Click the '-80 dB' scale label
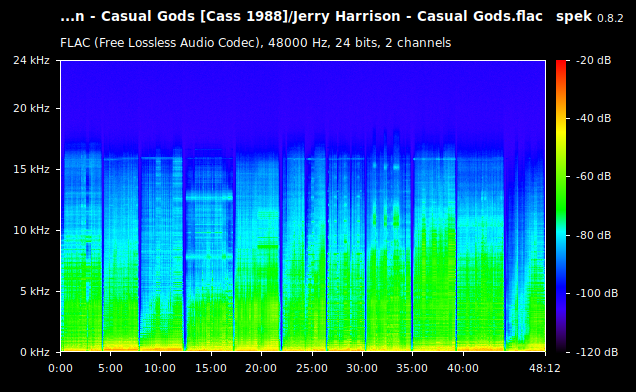The height and width of the screenshot is (392, 636). (x=593, y=235)
